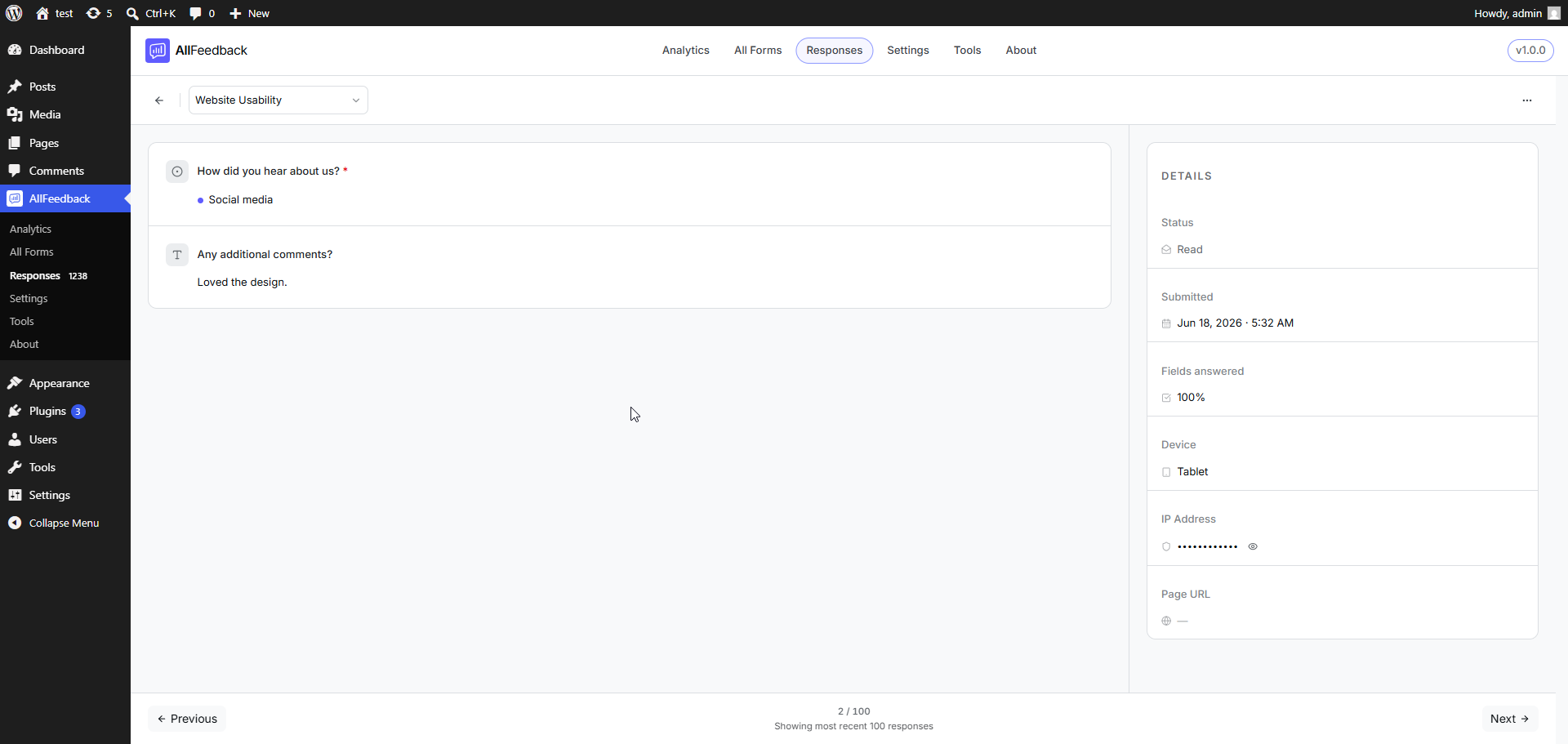Image resolution: width=1568 pixels, height=744 pixels.
Task: Switch to the All Forms top tab
Action: tap(758, 51)
